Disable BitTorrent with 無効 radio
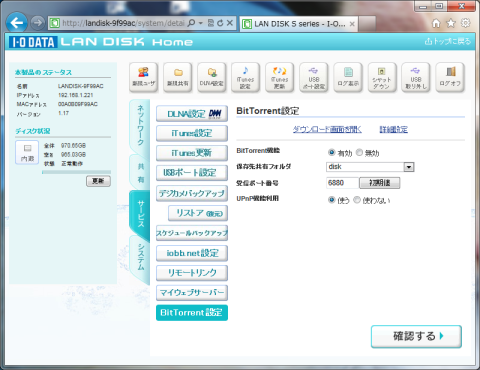The height and width of the screenshot is (370, 480). (x=359, y=152)
